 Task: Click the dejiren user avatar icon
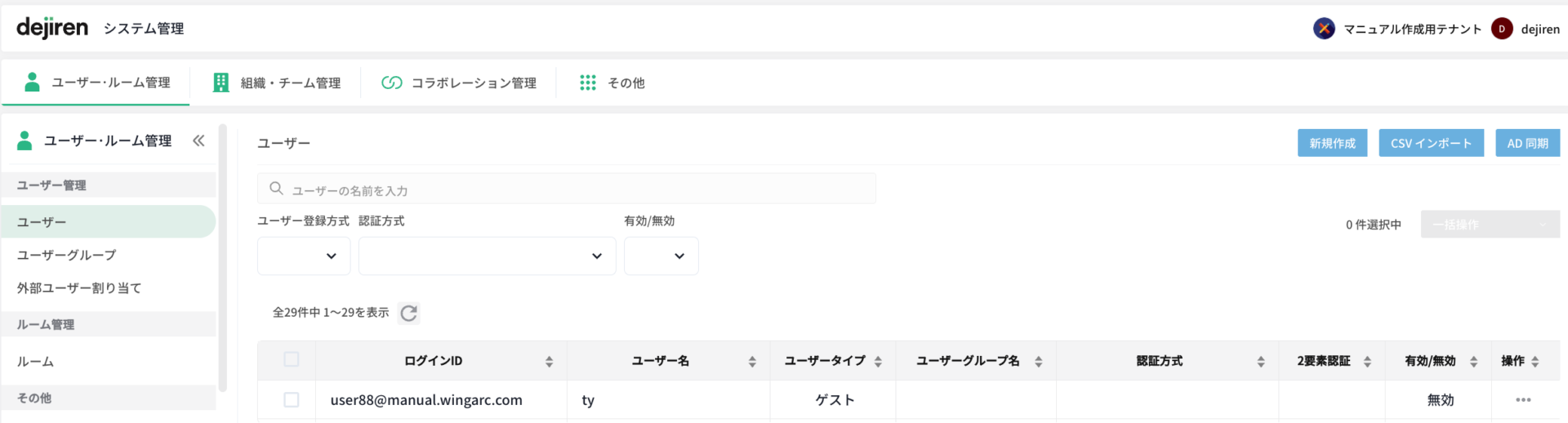pyautogui.click(x=1501, y=29)
